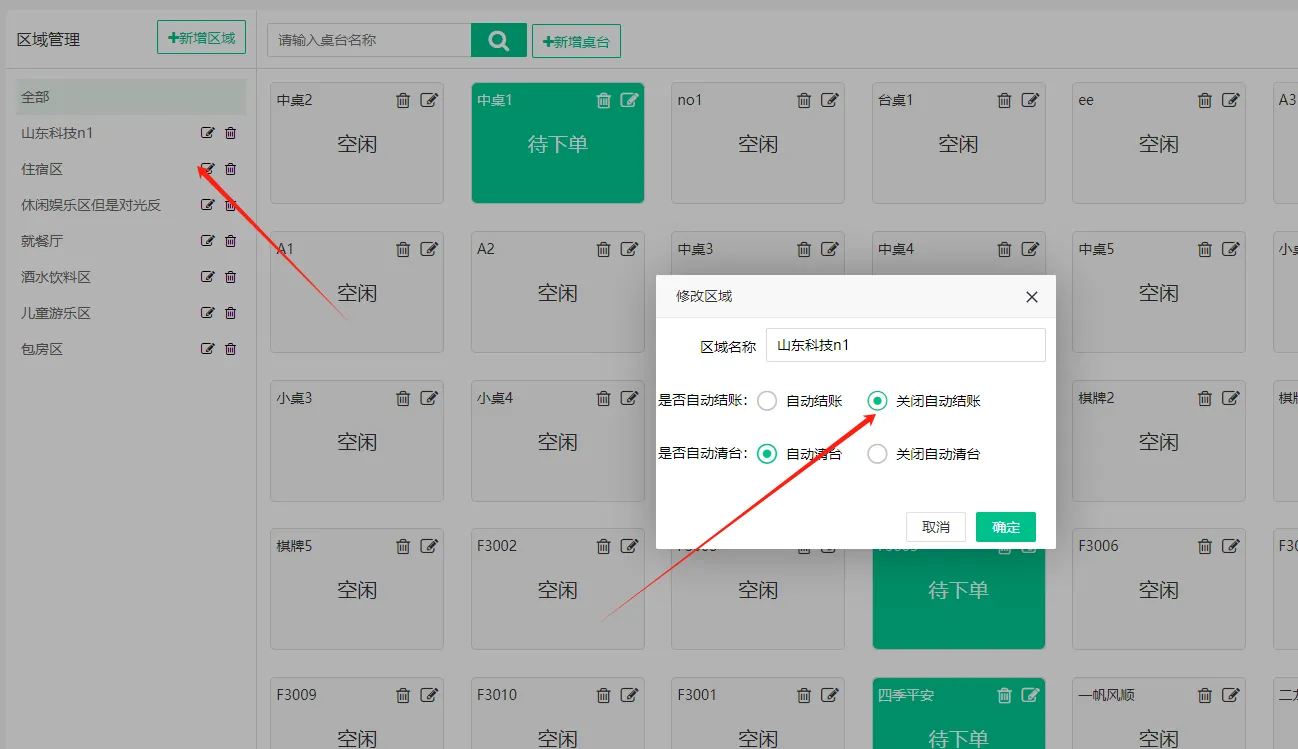Select the 关闭自动清台 radio option
Image resolution: width=1298 pixels, height=749 pixels.
877,454
